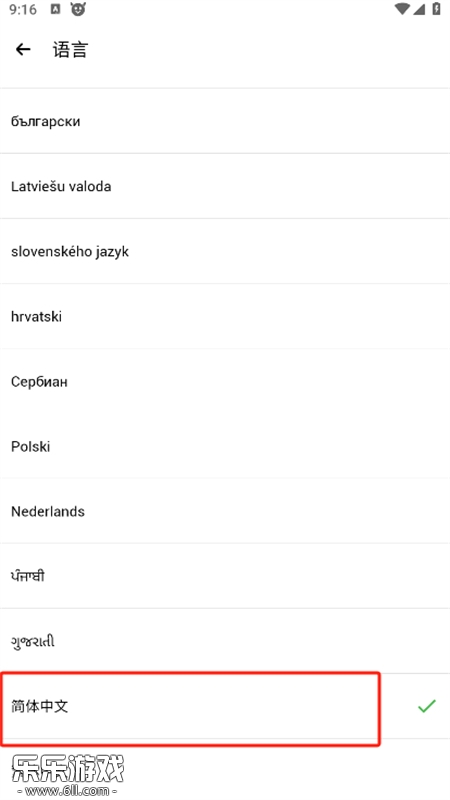This screenshot has height=800, width=450.
Task: Tap the cat face notification icon
Action: click(x=78, y=9)
